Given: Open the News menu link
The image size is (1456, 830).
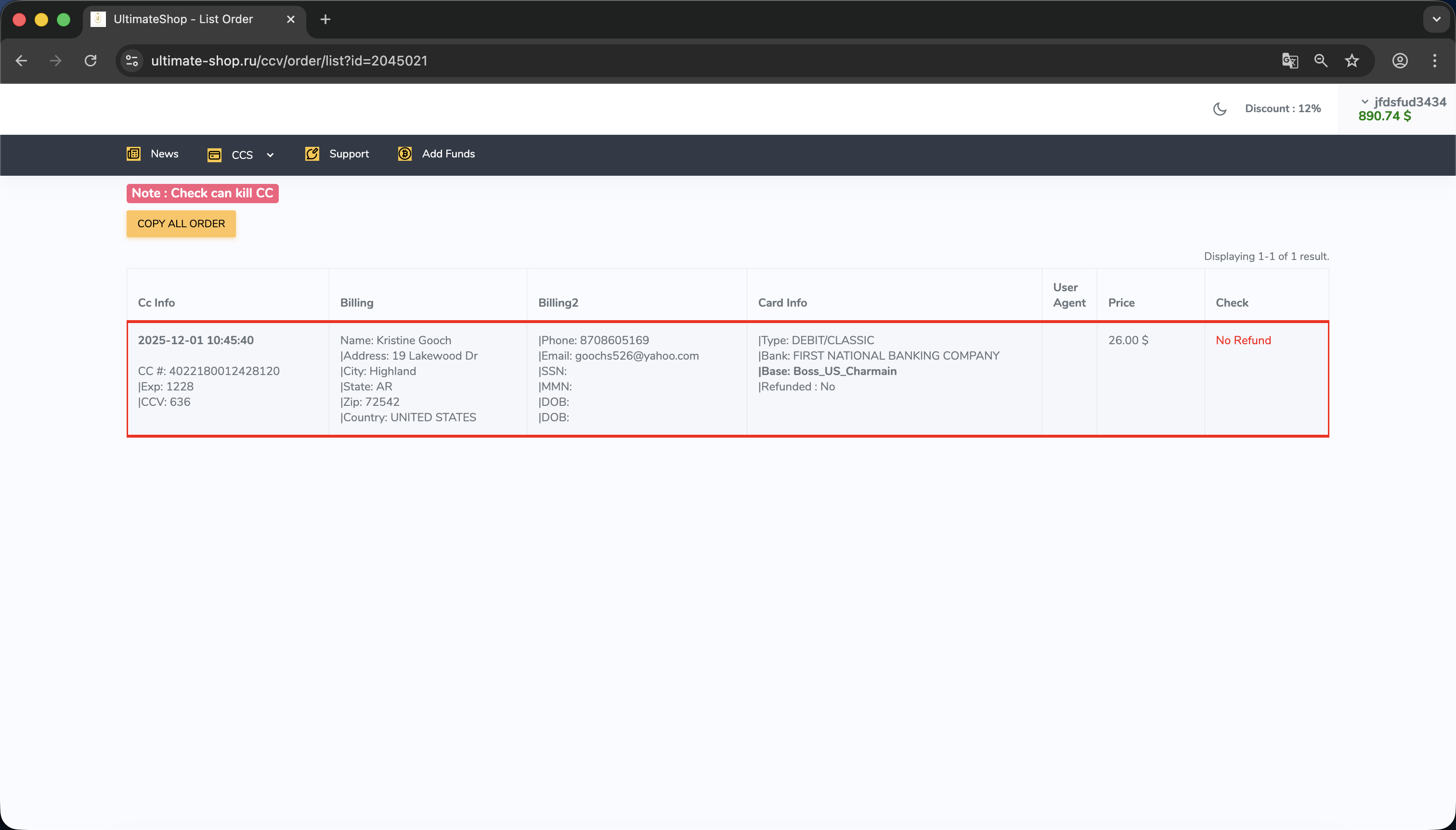Looking at the screenshot, I should click(164, 154).
